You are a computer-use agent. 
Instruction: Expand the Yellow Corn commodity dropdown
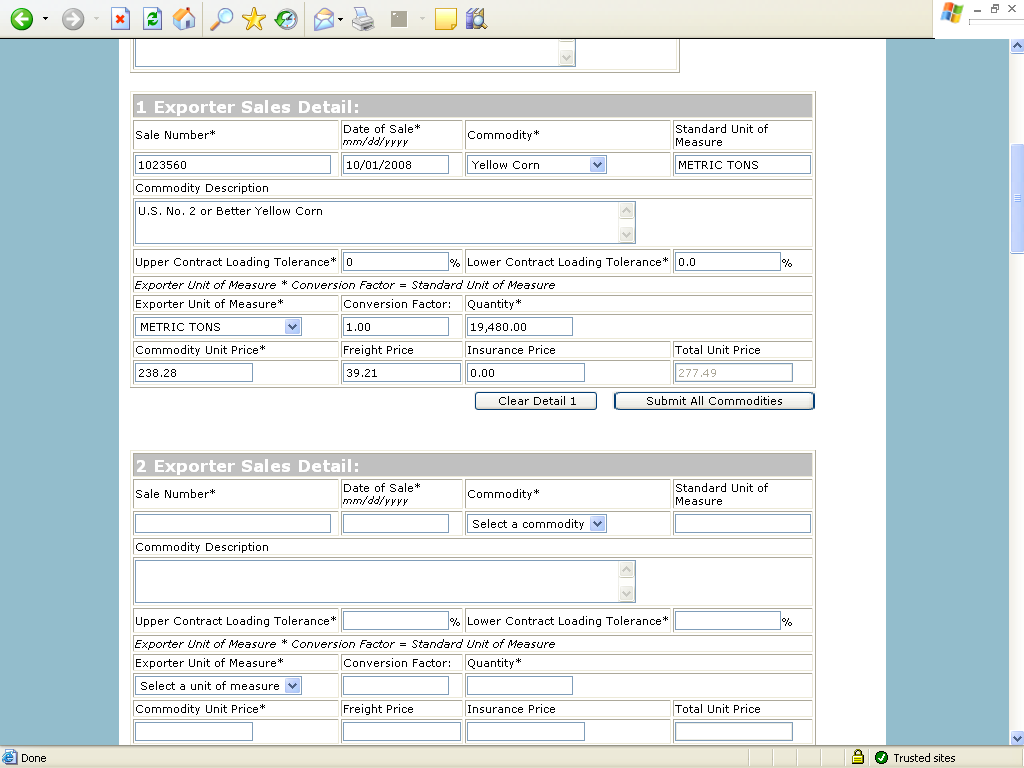(x=597, y=165)
